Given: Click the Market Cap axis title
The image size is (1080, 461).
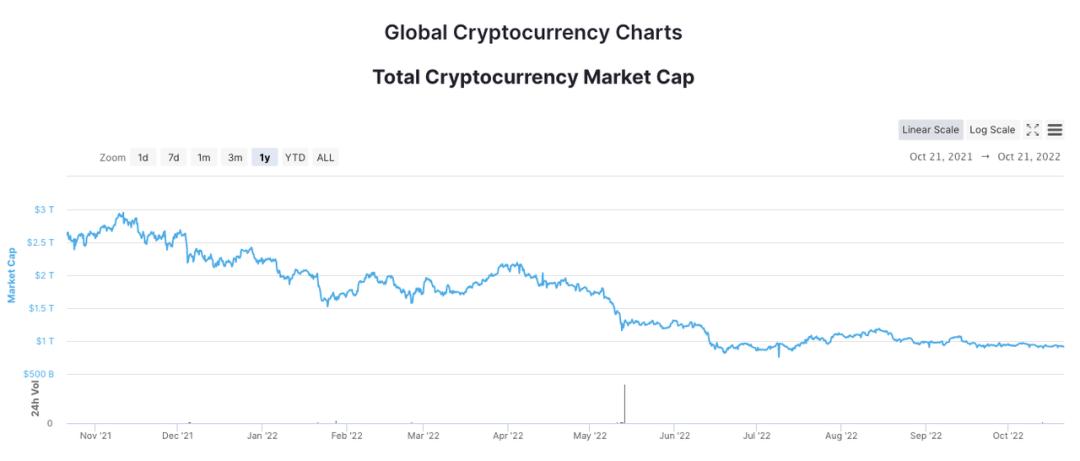Looking at the screenshot, I should click(12, 275).
